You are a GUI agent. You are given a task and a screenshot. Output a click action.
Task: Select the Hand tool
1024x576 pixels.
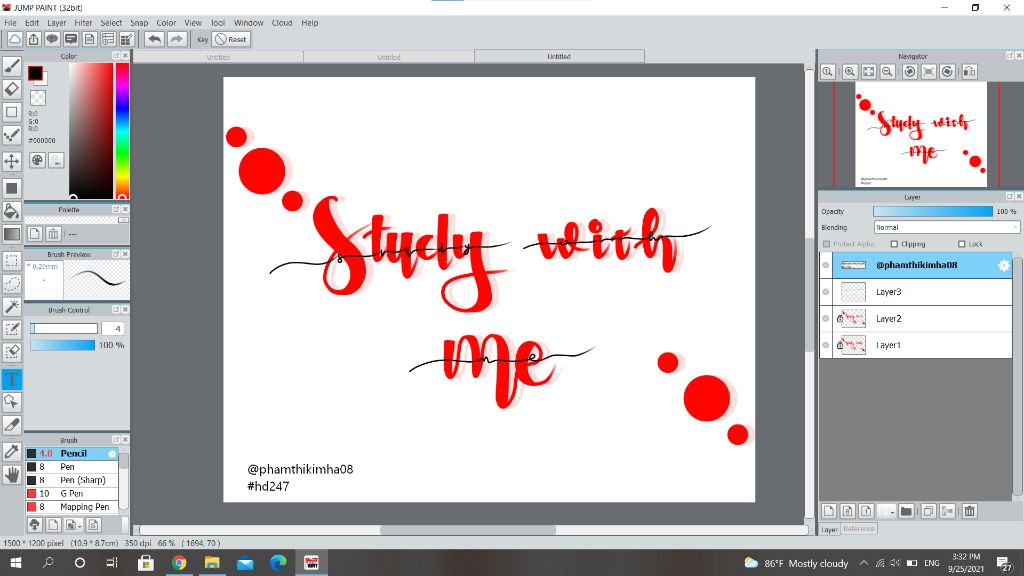click(12, 475)
